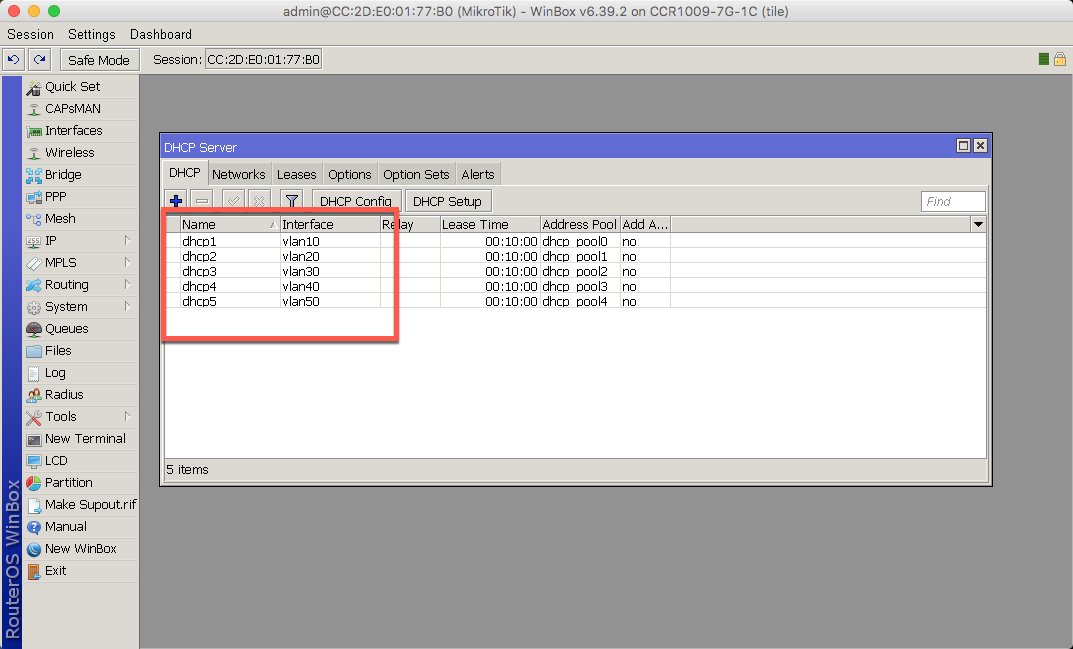Screen dimensions: 1073x649
Task: Open the Bridge section
Action: 81,175
